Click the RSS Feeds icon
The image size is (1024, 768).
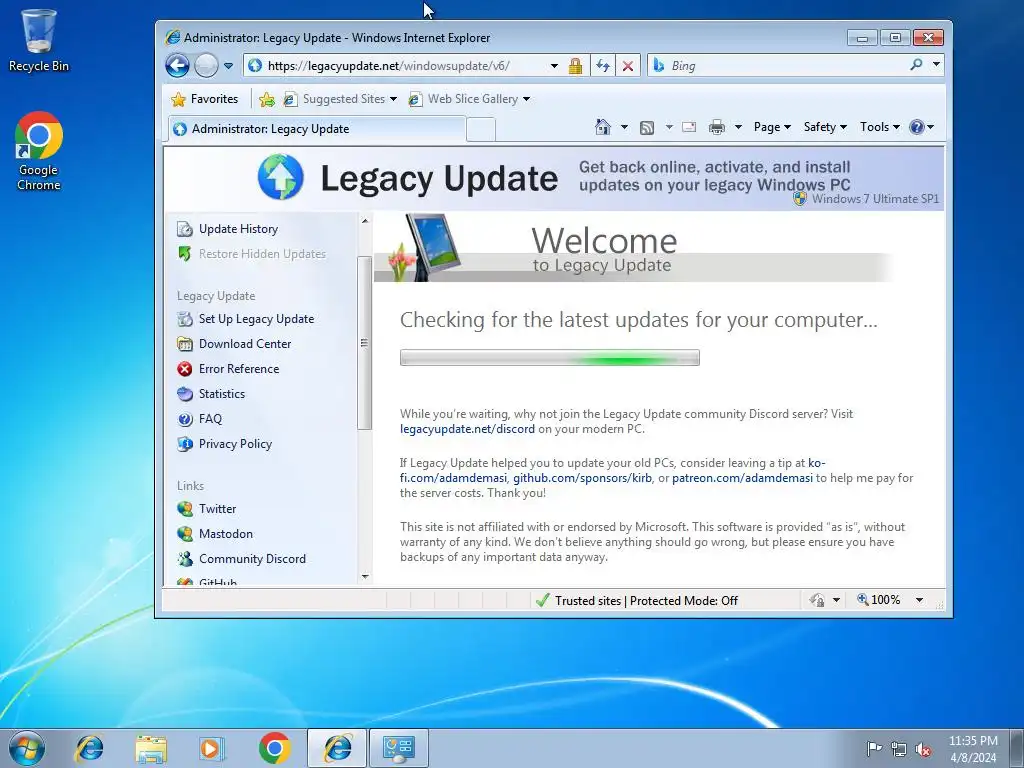(x=647, y=127)
